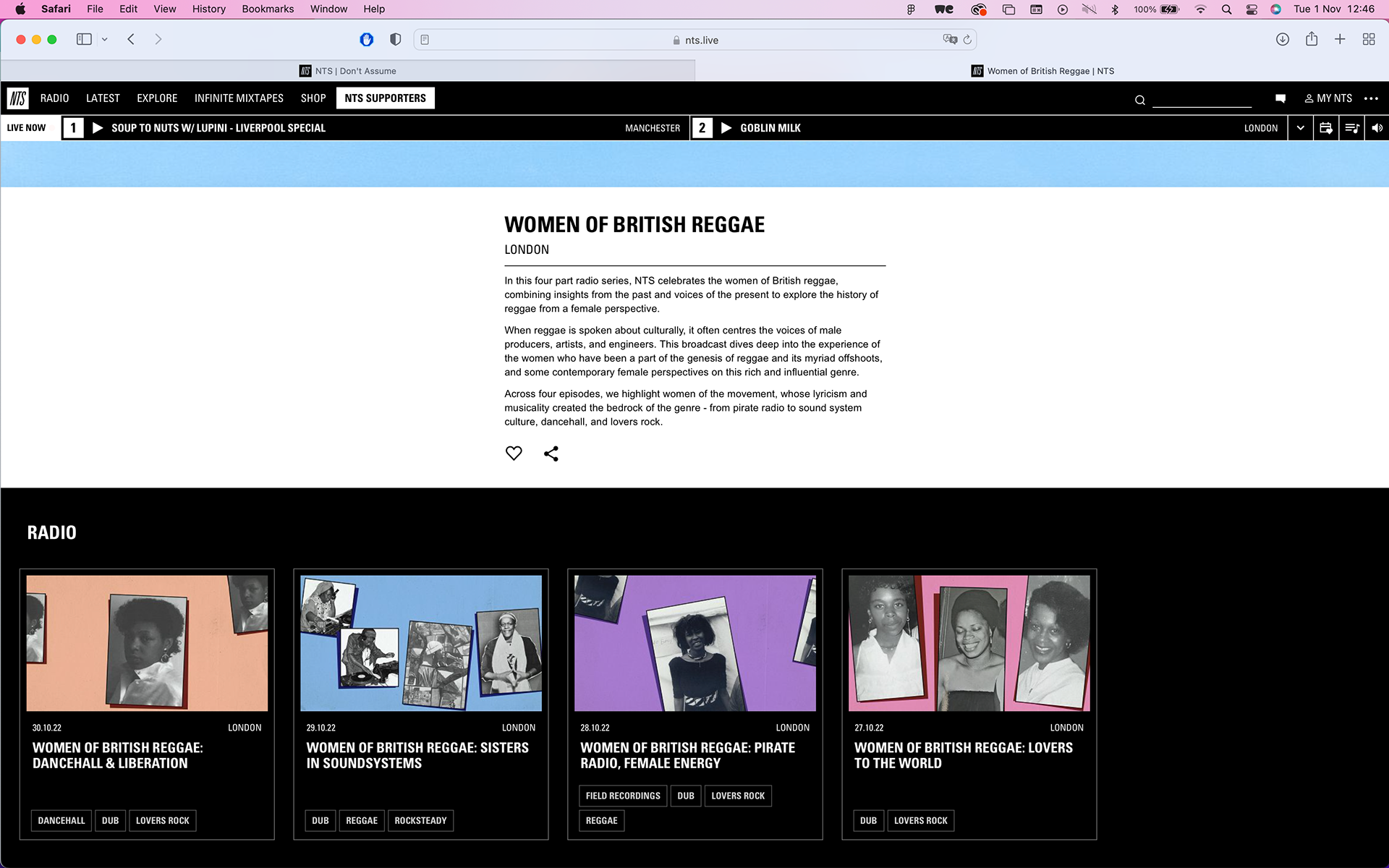Open Safari downloads icon
The height and width of the screenshot is (868, 1389).
(1283, 39)
